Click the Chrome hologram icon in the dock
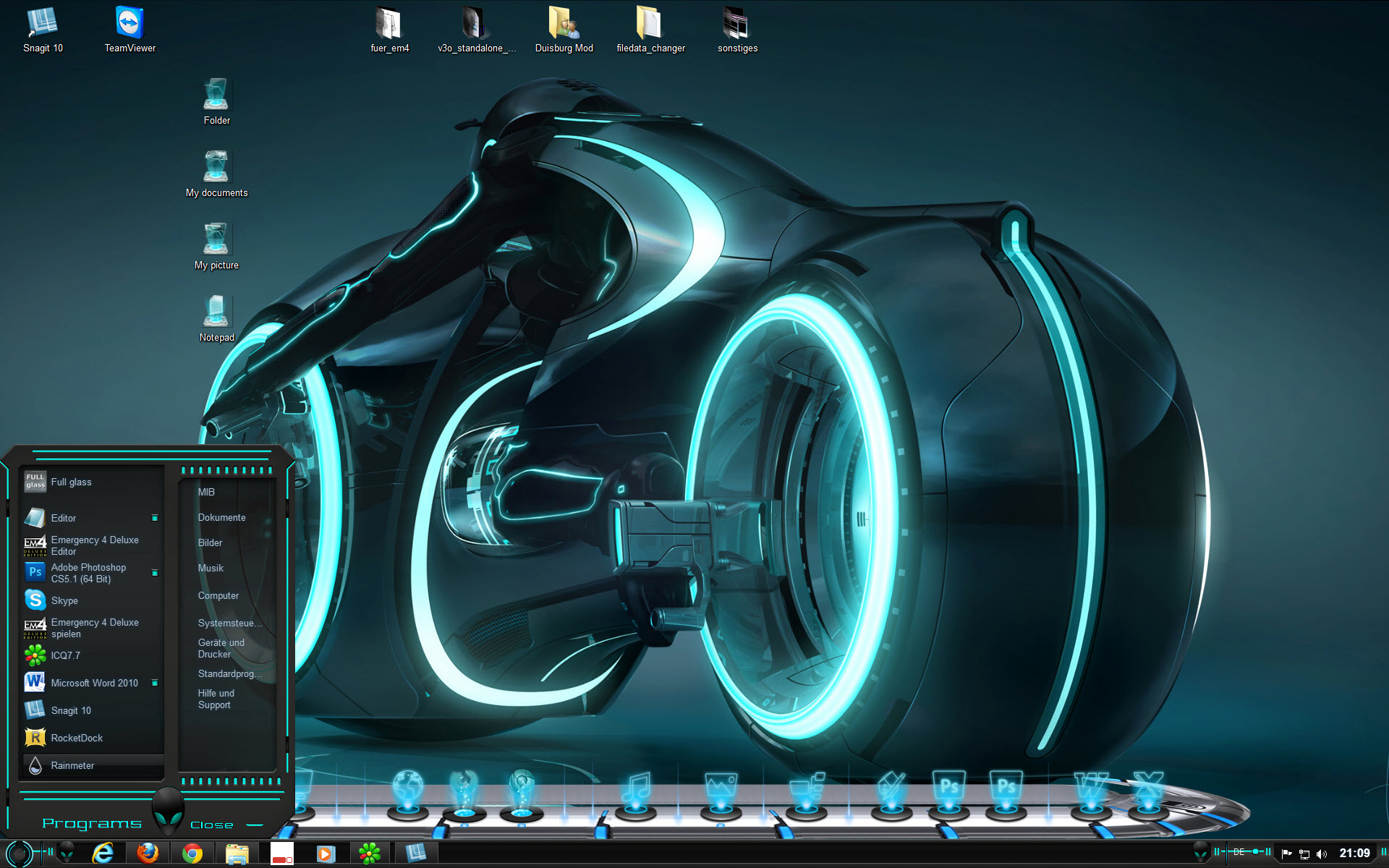The image size is (1389, 868). point(521,794)
